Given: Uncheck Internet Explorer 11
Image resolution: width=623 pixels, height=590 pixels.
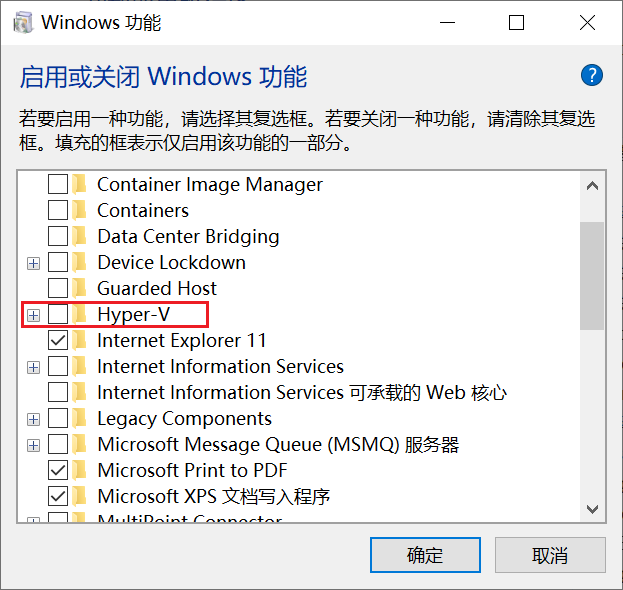Looking at the screenshot, I should point(58,340).
